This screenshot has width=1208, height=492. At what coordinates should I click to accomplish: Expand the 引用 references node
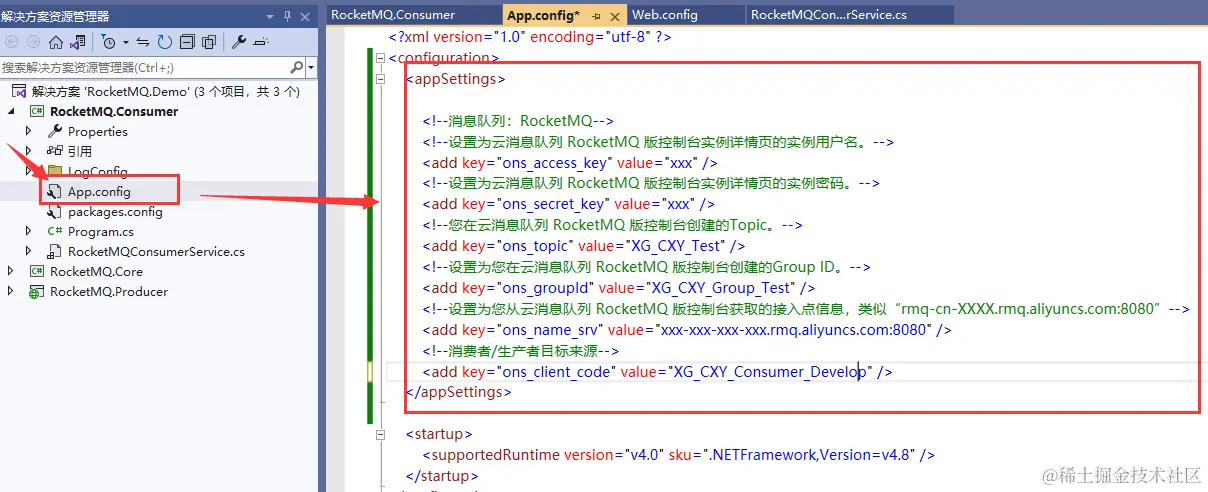29,151
